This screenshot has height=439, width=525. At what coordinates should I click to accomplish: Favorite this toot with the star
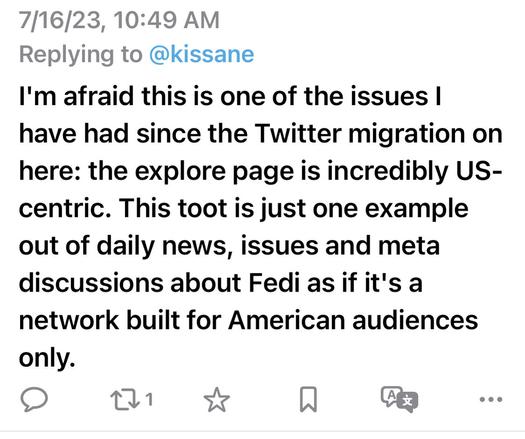point(217,399)
